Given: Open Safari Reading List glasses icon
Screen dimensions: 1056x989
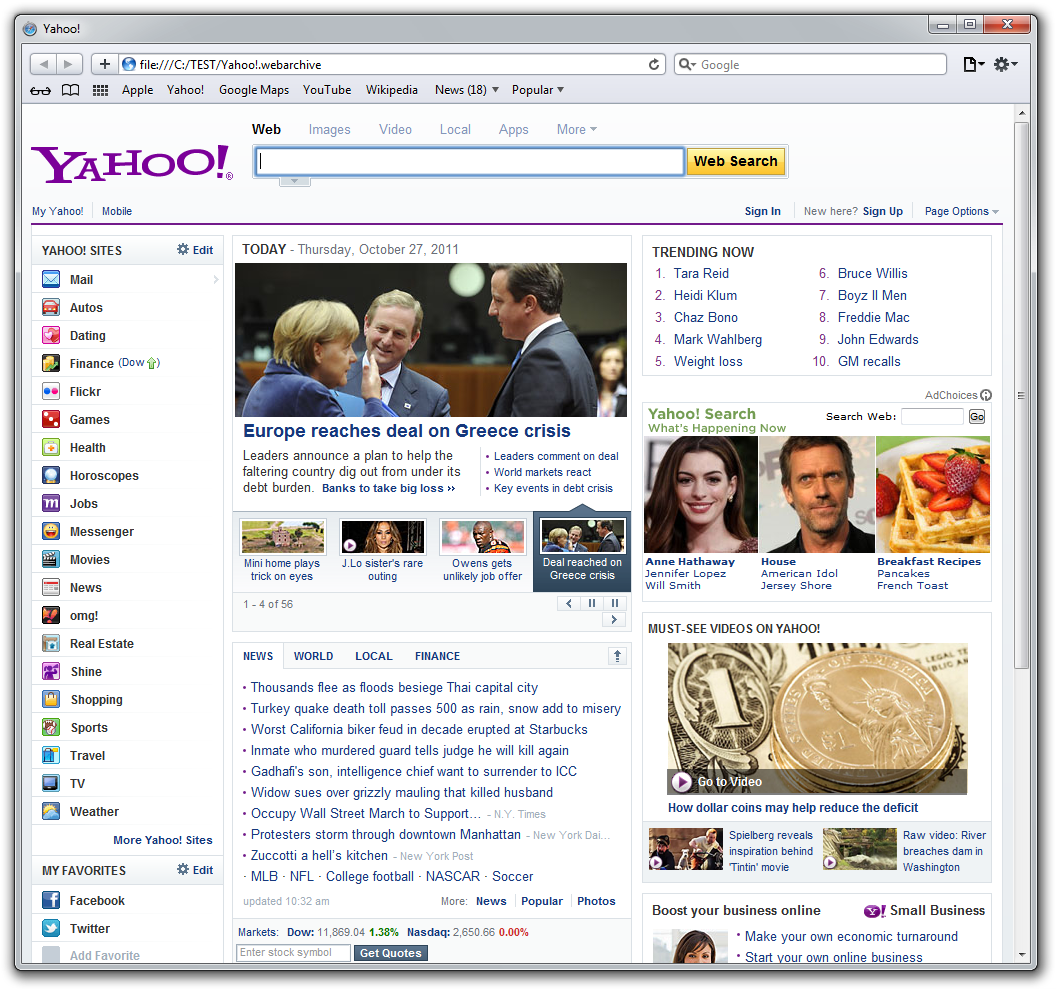Looking at the screenshot, I should [40, 90].
